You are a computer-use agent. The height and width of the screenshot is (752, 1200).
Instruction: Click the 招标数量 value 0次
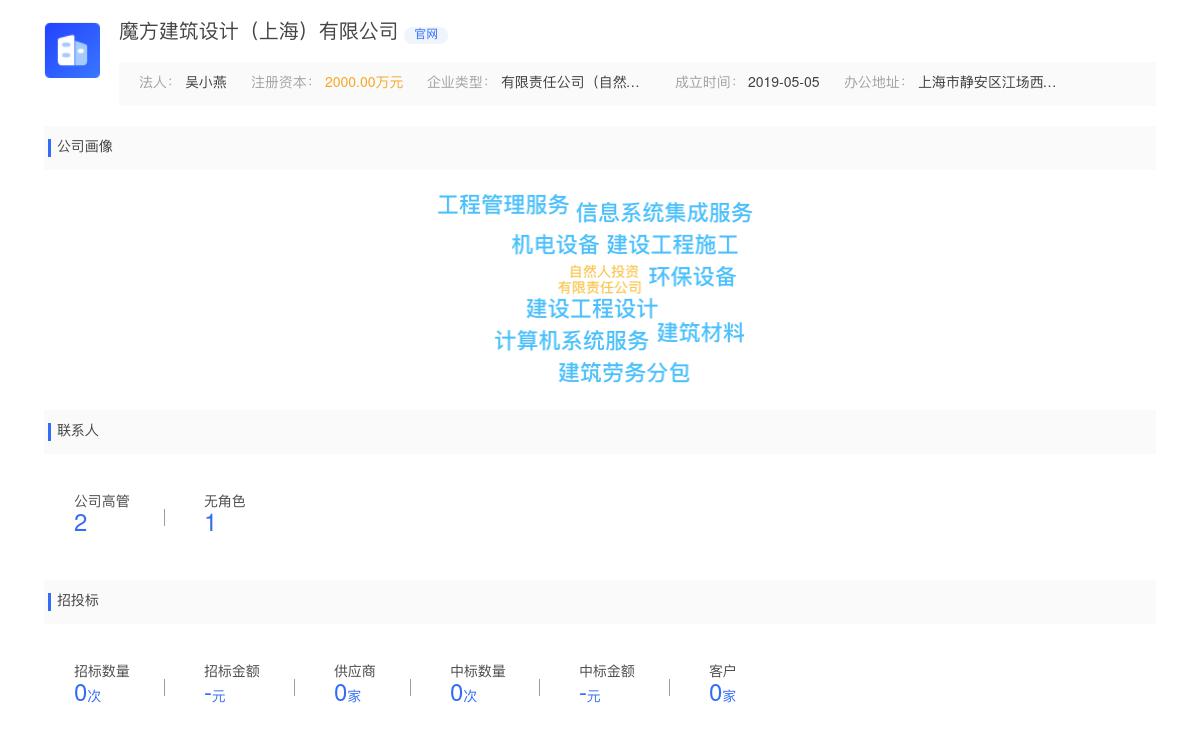click(x=88, y=694)
